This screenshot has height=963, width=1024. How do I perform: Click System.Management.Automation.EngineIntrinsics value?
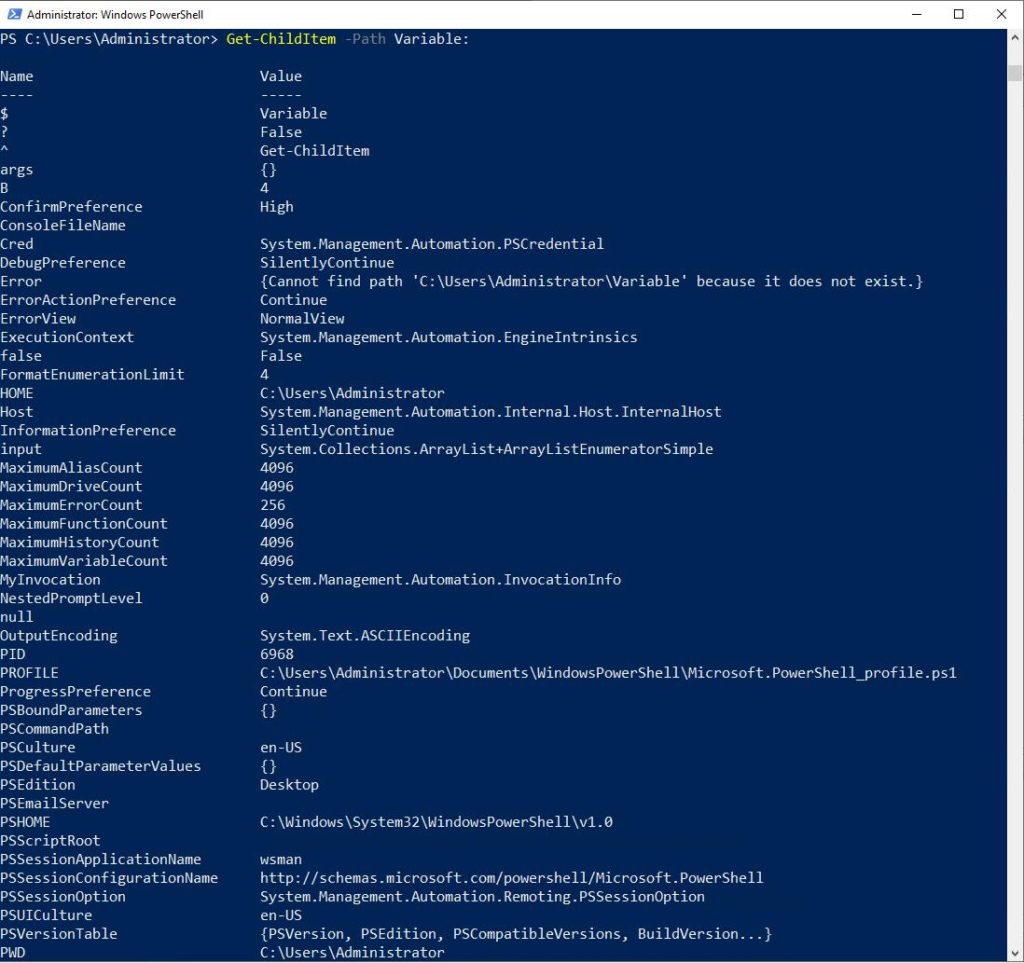[x=449, y=338]
